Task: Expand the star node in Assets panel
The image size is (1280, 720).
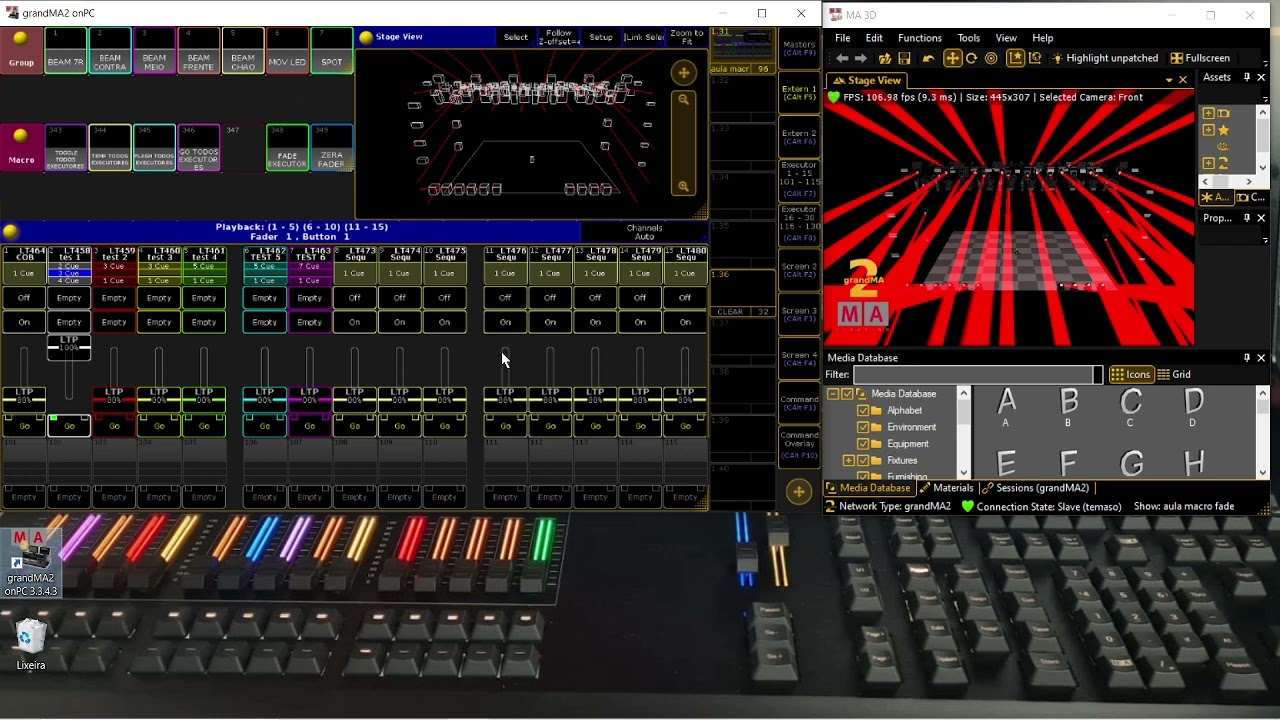Action: (x=1208, y=130)
